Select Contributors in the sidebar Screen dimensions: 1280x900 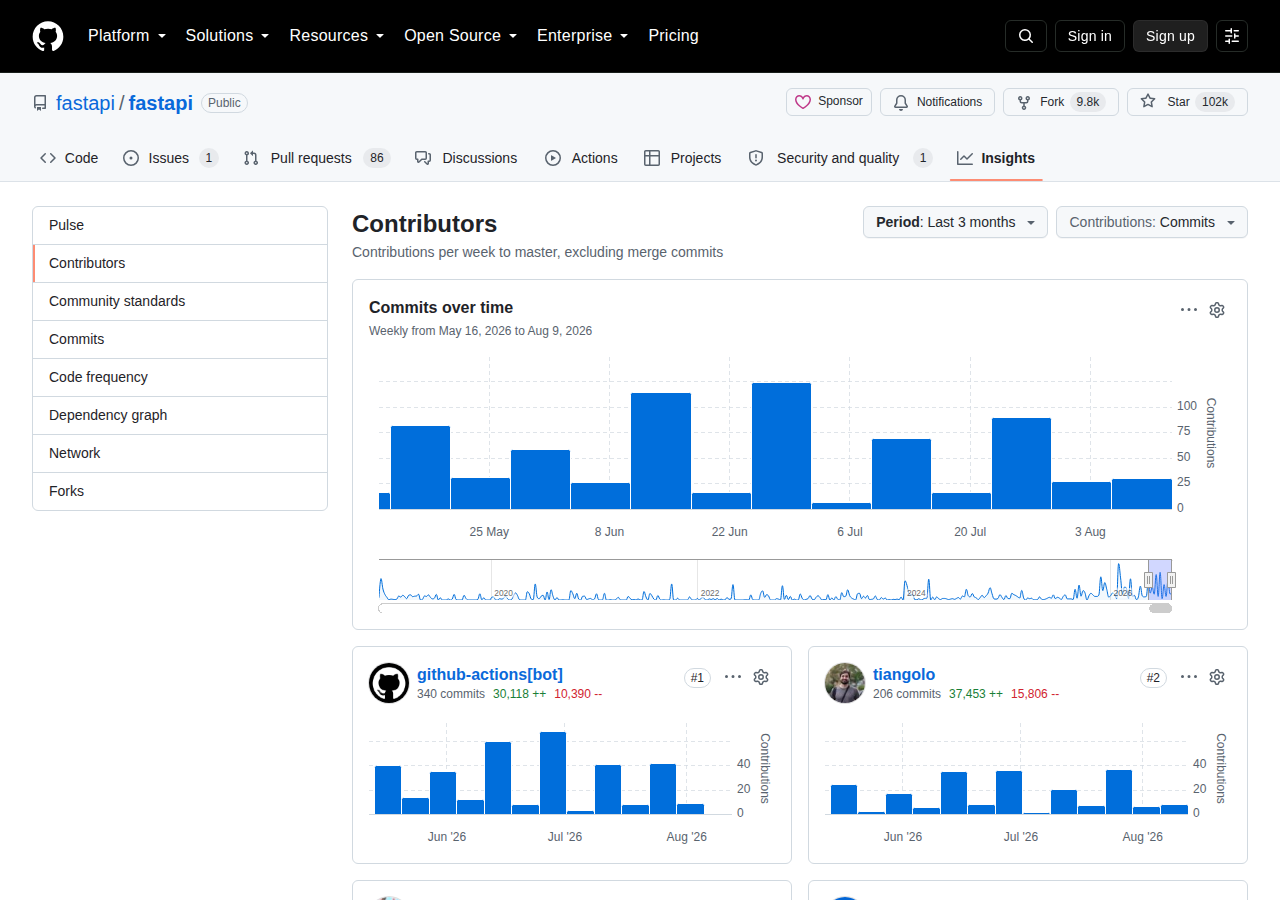pyautogui.click(x=180, y=263)
